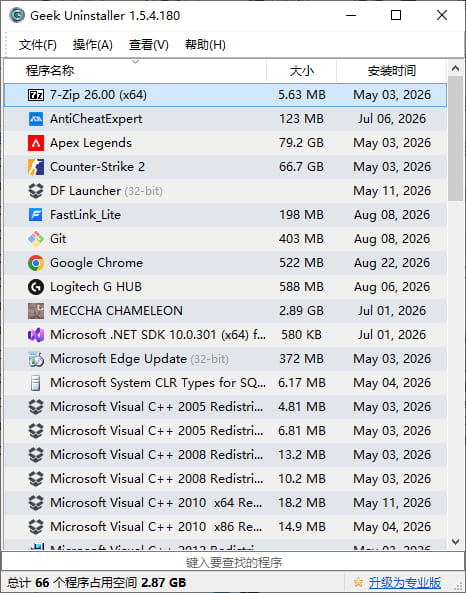Click the Visual C++ 2005 4.81 MB icon
Image resolution: width=466 pixels, height=593 pixels.
tap(36, 407)
